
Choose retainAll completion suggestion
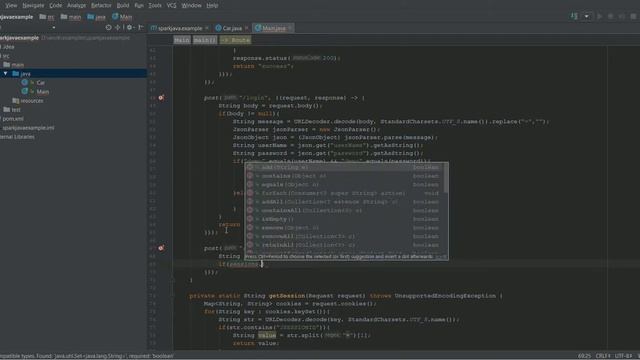344,245
